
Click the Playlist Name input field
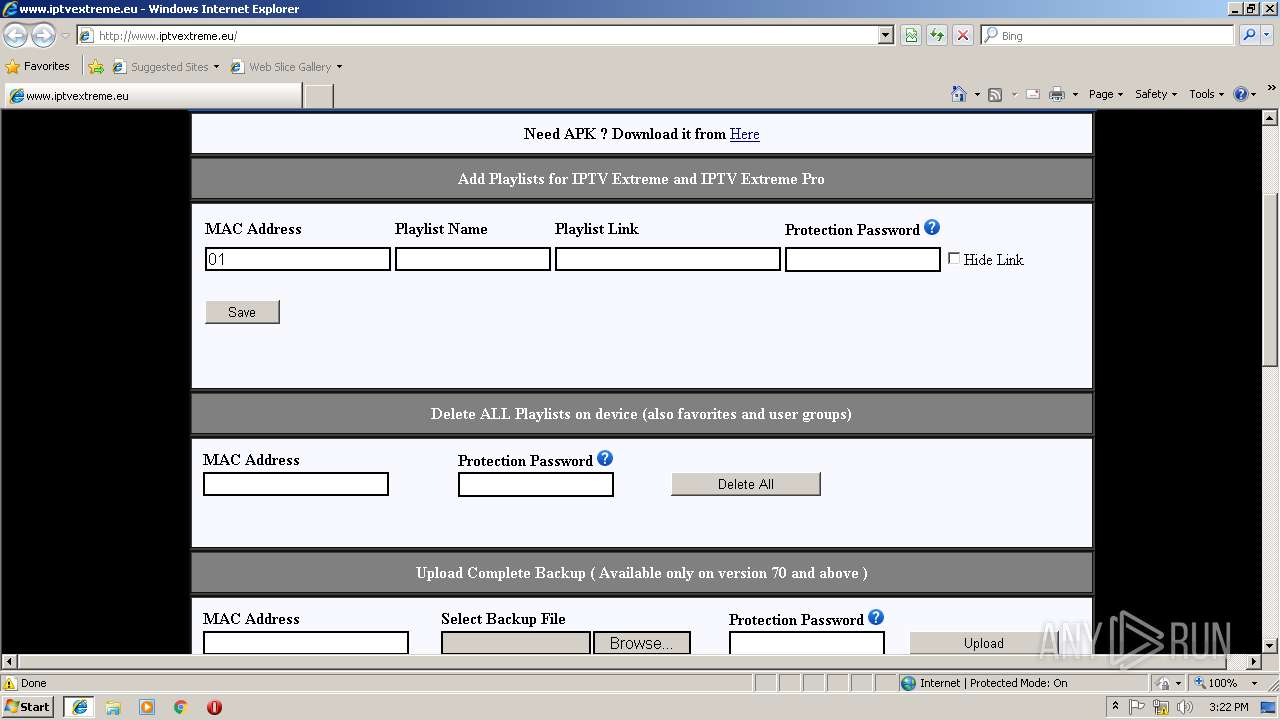(473, 259)
